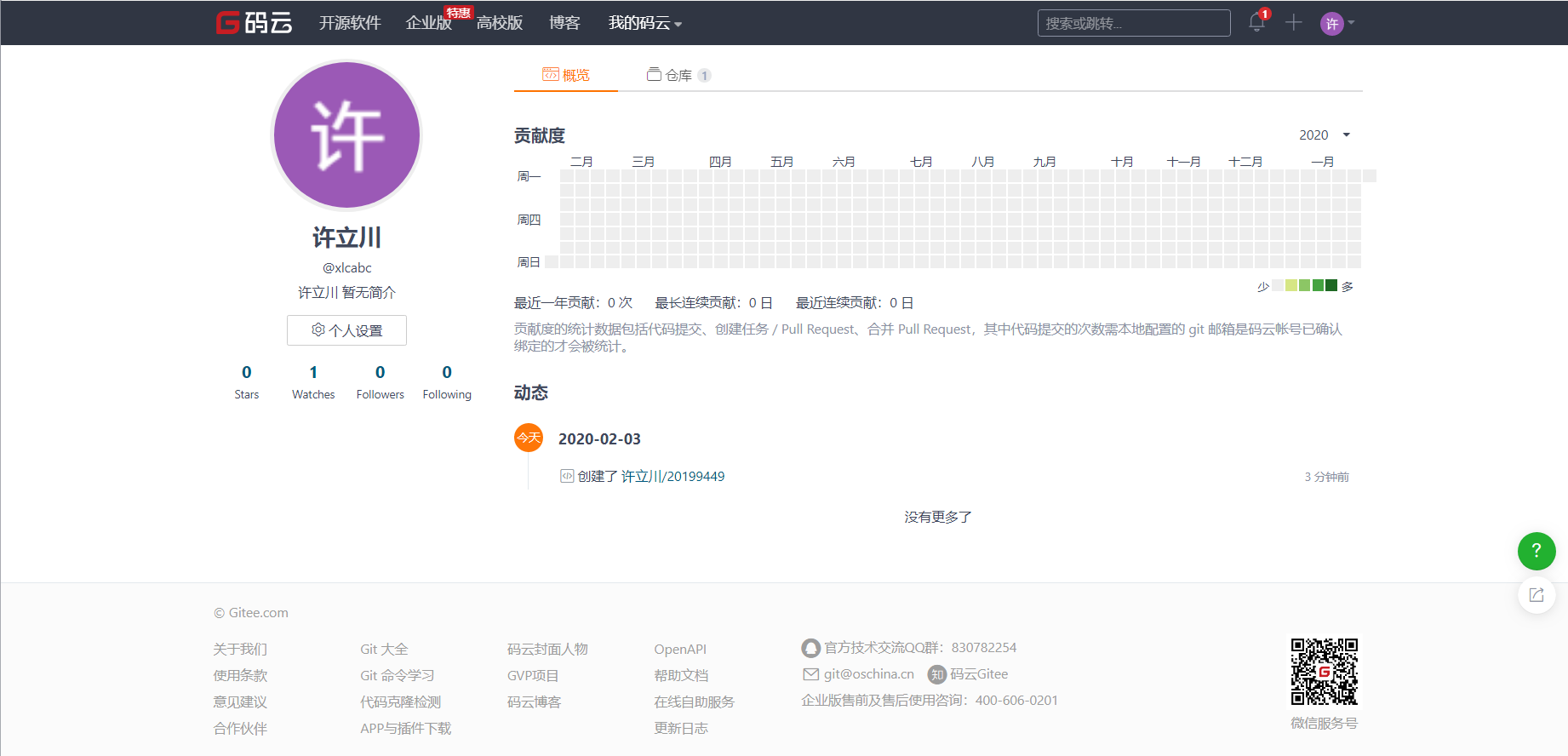Open APP与插件下载 footer link

pyautogui.click(x=406, y=728)
